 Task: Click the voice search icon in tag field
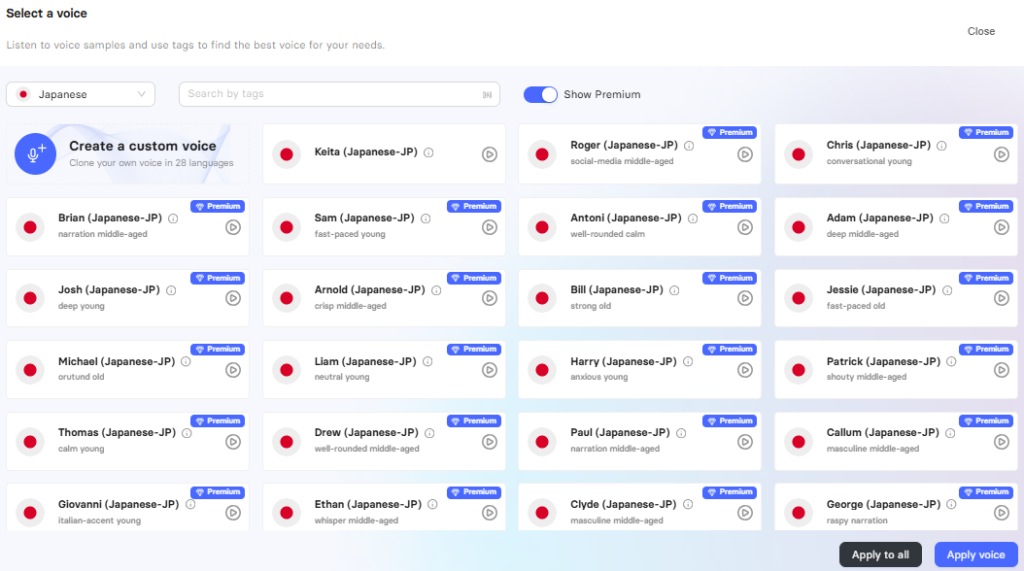(487, 95)
